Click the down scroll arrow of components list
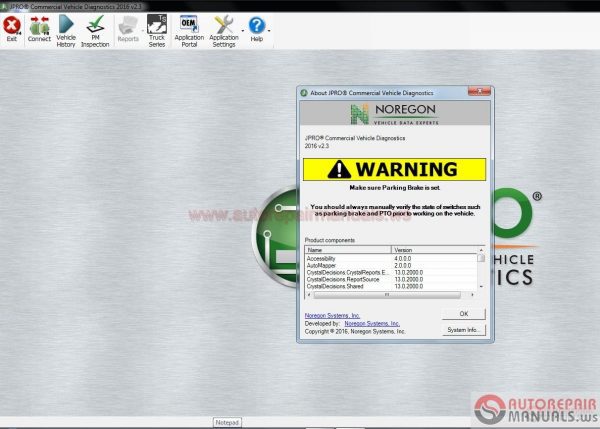 pyautogui.click(x=481, y=287)
